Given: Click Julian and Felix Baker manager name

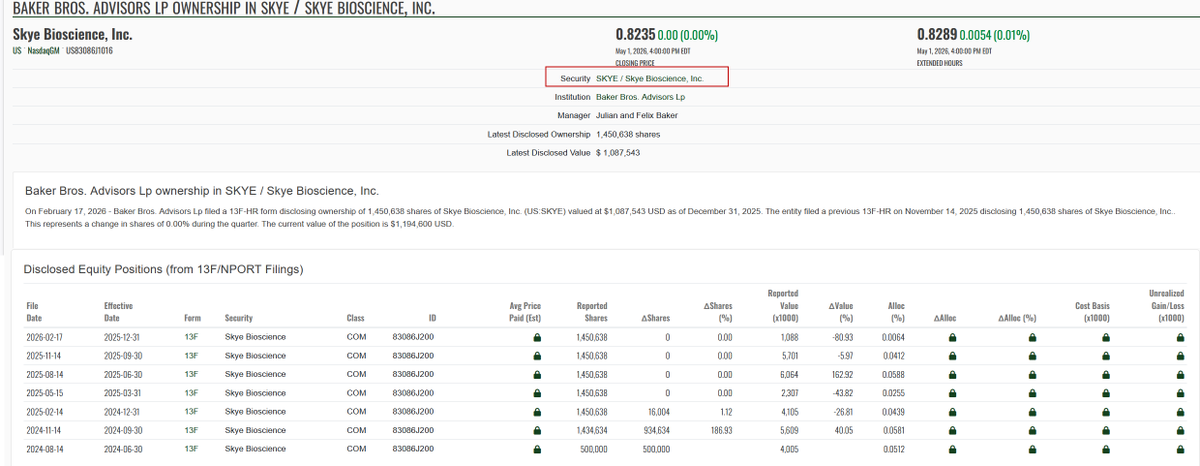Looking at the screenshot, I should click(x=636, y=116).
